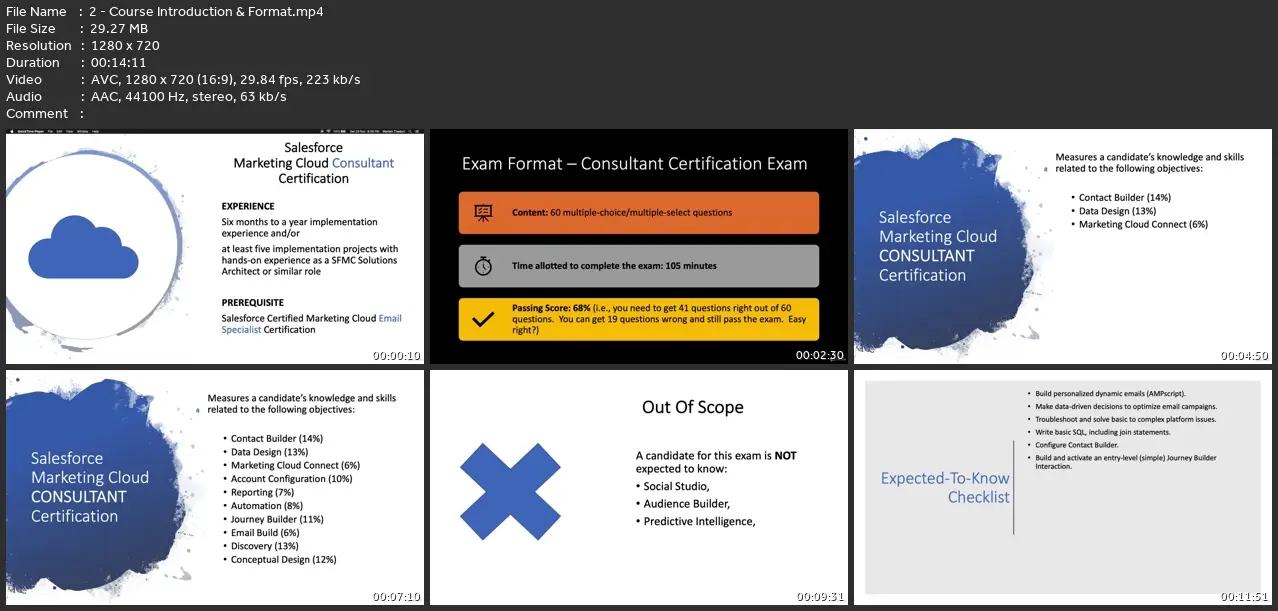Open the Out Of Scope thumbnail at 00:09:31

(x=639, y=487)
